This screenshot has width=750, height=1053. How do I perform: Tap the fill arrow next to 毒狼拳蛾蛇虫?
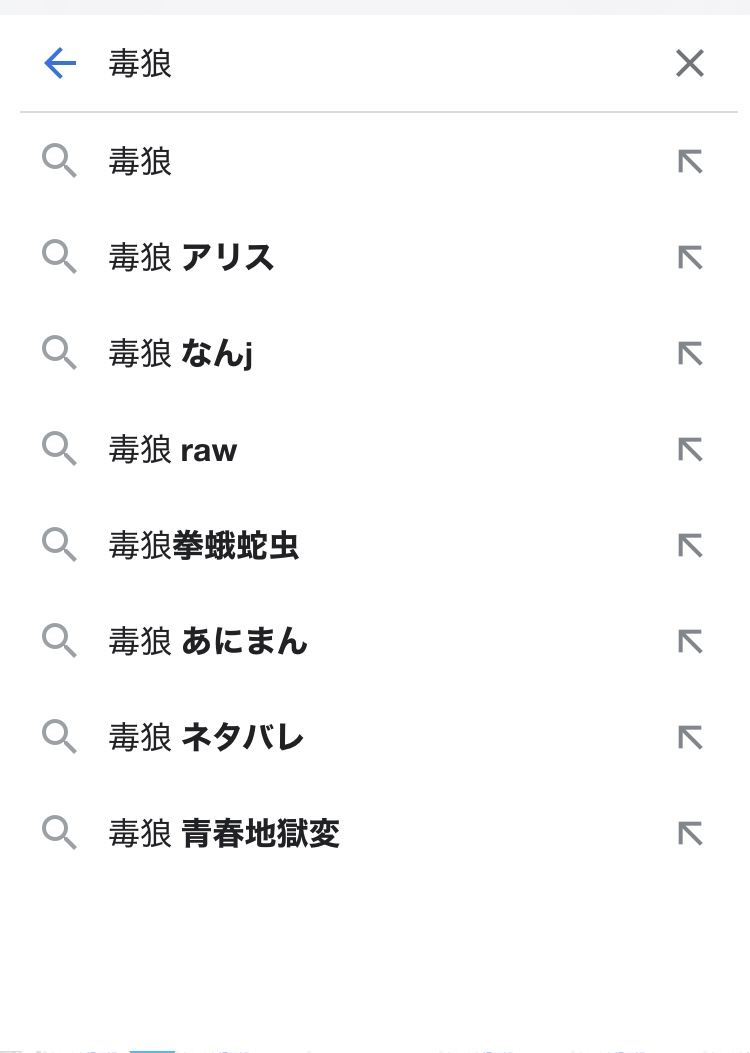[690, 546]
